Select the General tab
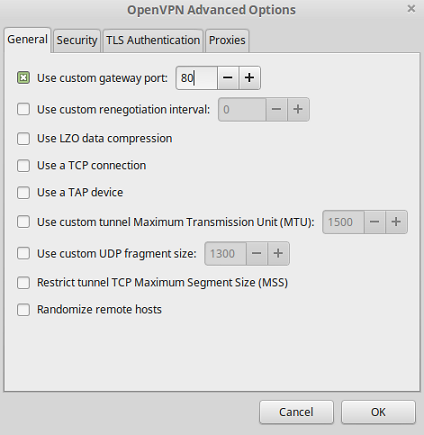424x435 pixels. 27,40
